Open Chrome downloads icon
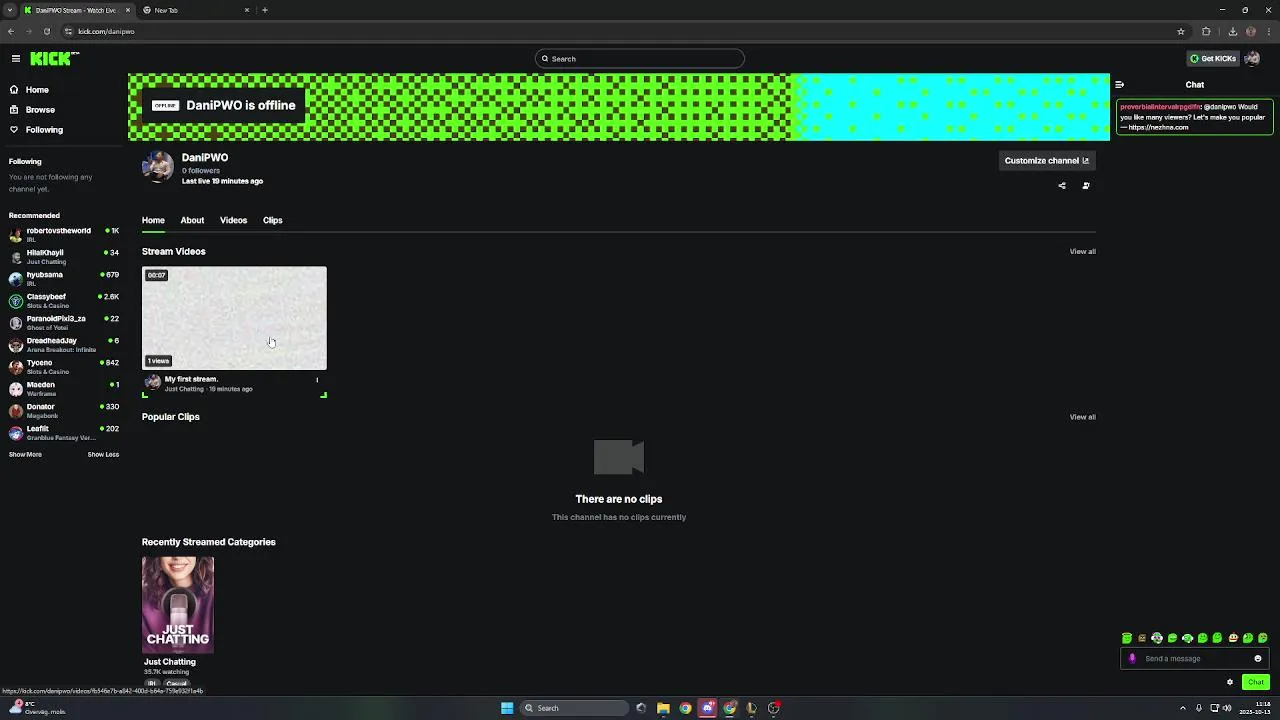This screenshot has height=720, width=1280. (x=1232, y=31)
